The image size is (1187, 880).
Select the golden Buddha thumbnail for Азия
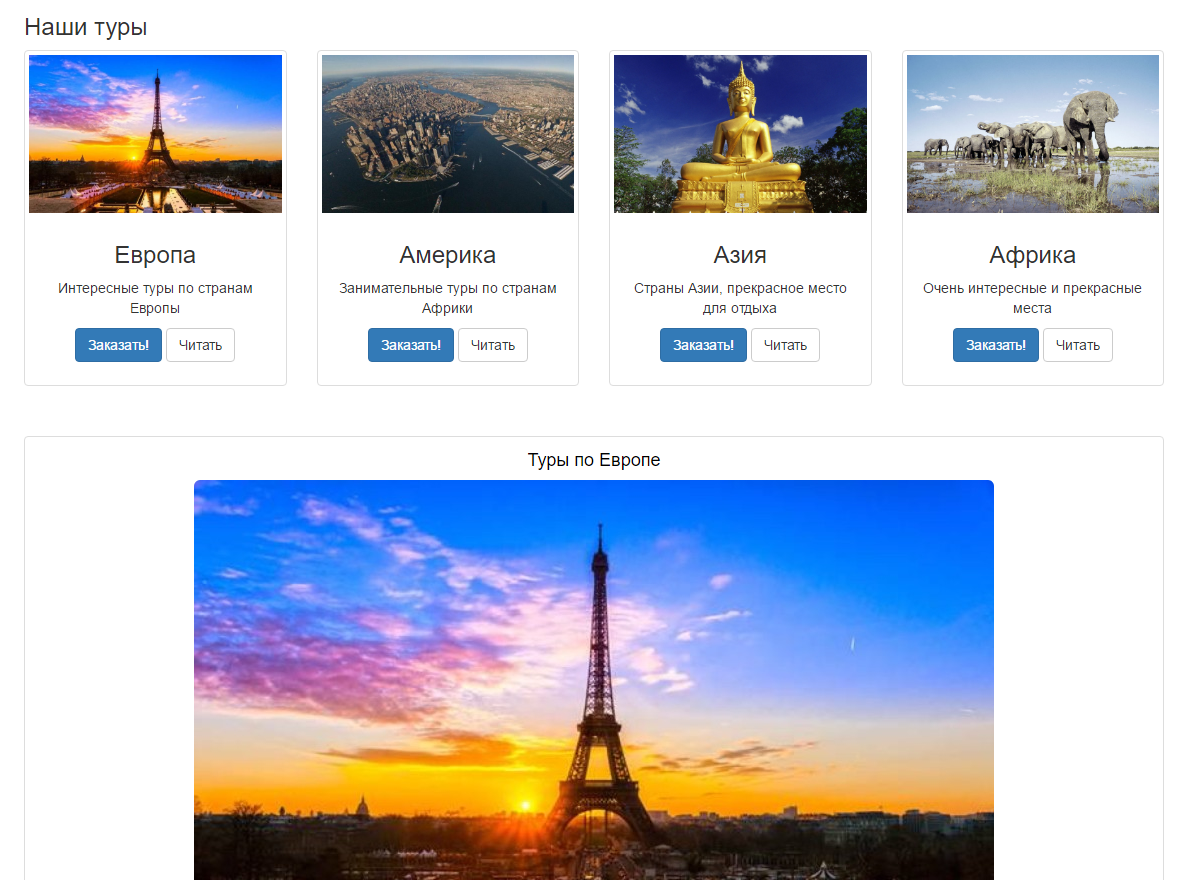click(740, 133)
